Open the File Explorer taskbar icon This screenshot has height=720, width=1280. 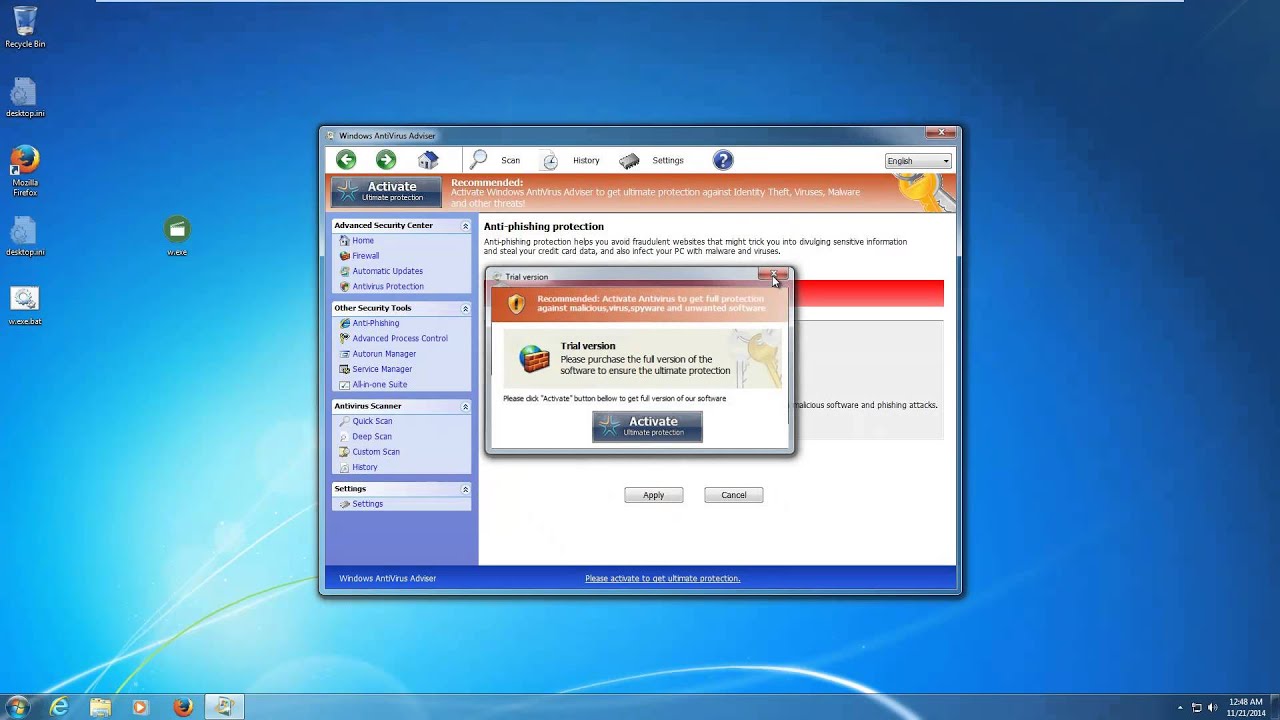pos(100,707)
